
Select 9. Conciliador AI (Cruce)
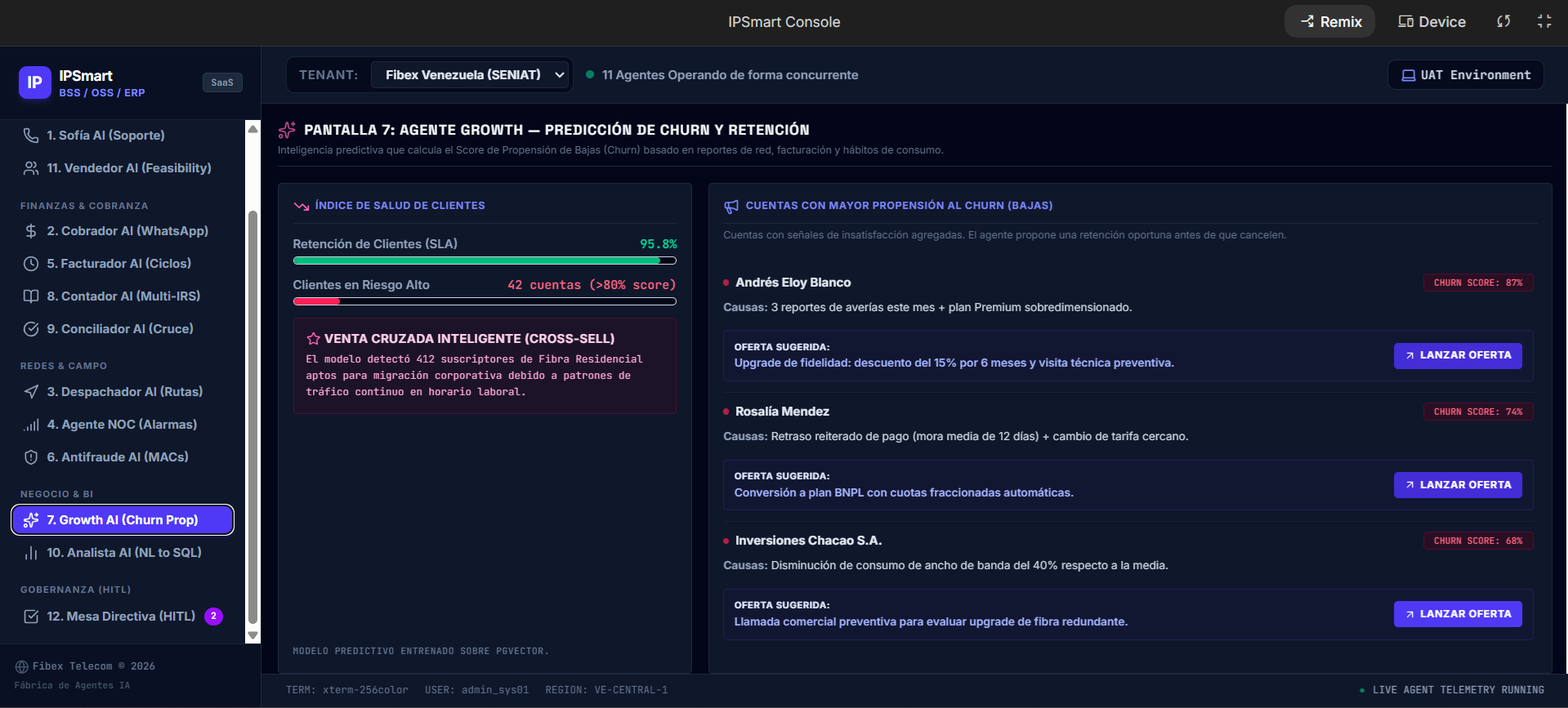point(123,329)
